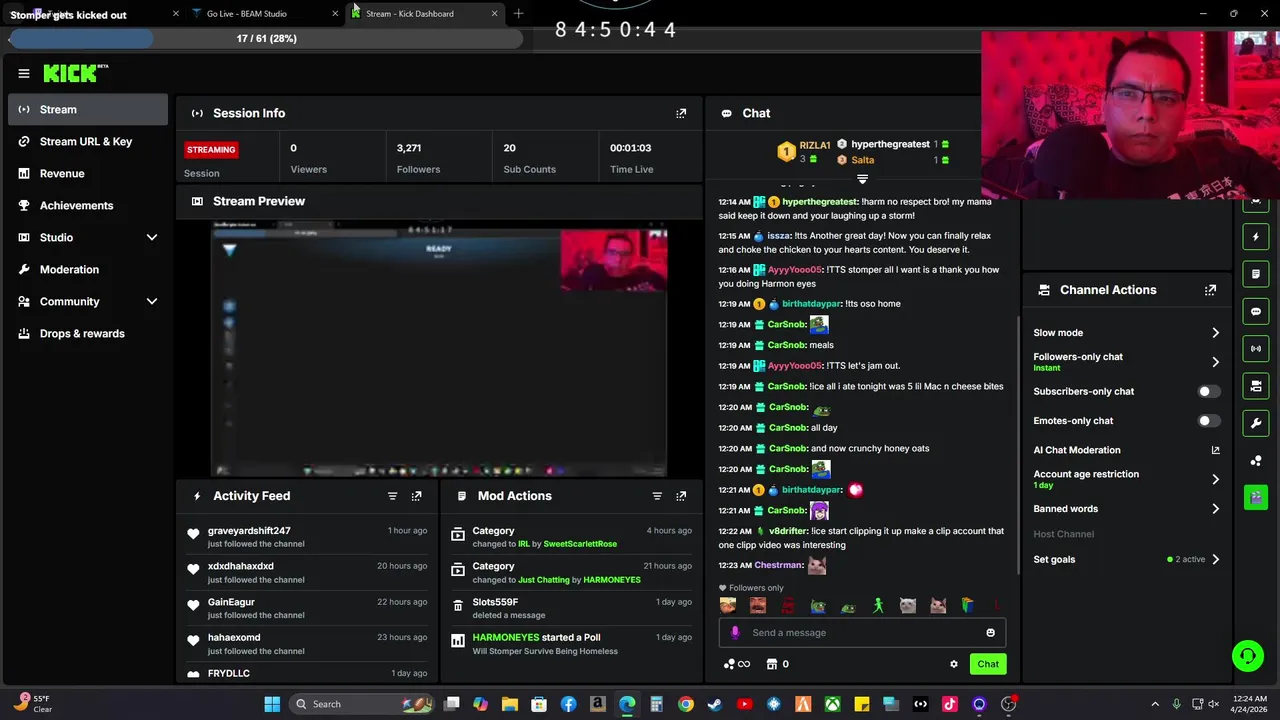The image size is (1280, 720).
Task: Click the camera icon in right sidebar
Action: coord(1256,386)
